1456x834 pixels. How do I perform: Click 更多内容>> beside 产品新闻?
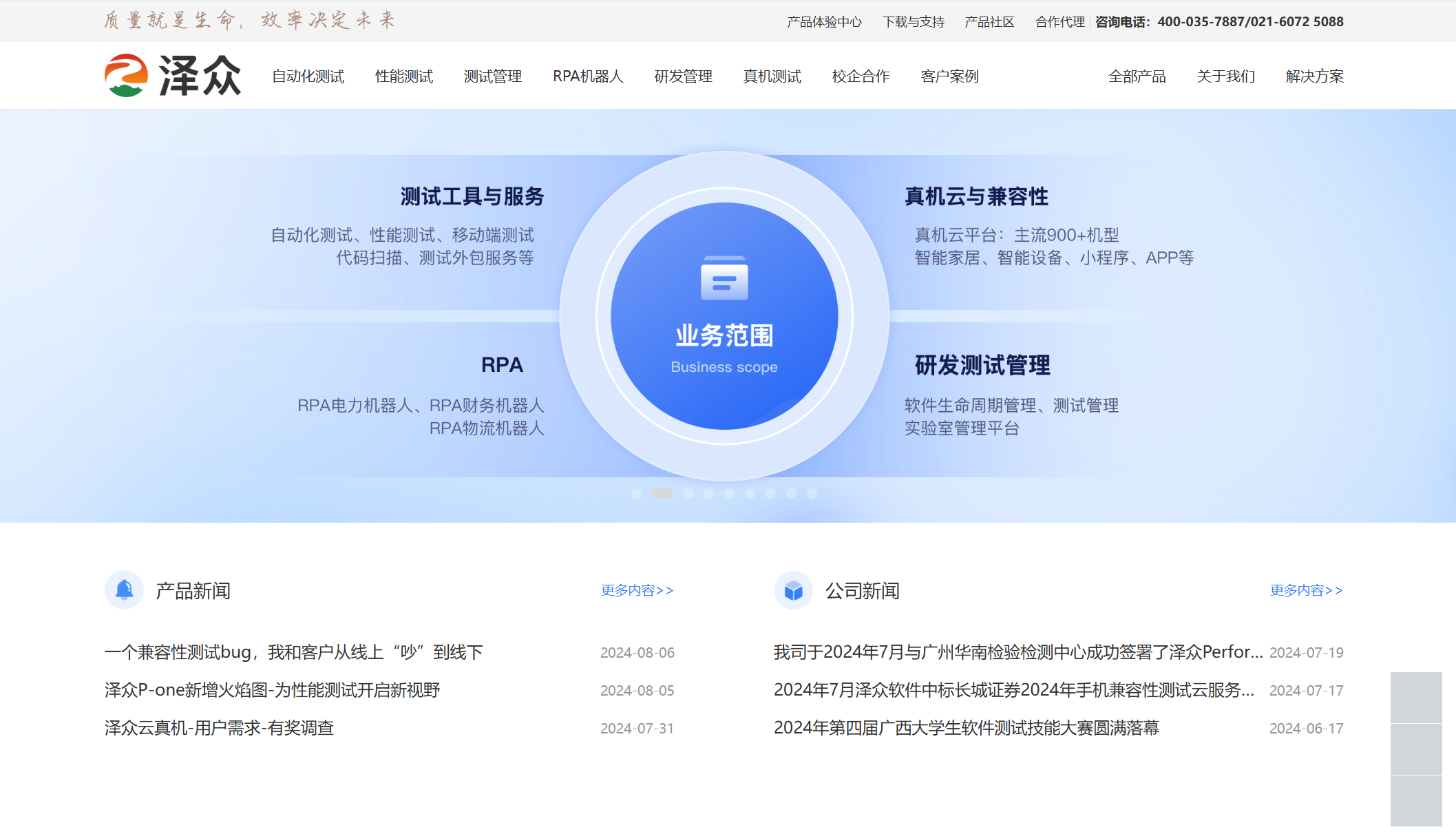637,590
